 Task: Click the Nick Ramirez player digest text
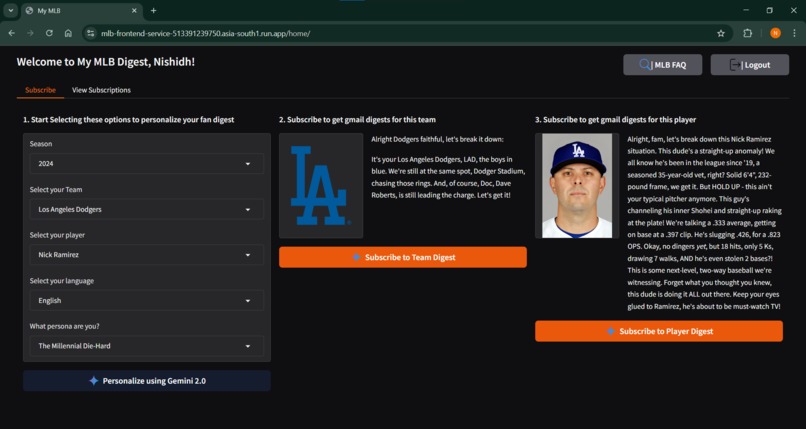tap(704, 222)
